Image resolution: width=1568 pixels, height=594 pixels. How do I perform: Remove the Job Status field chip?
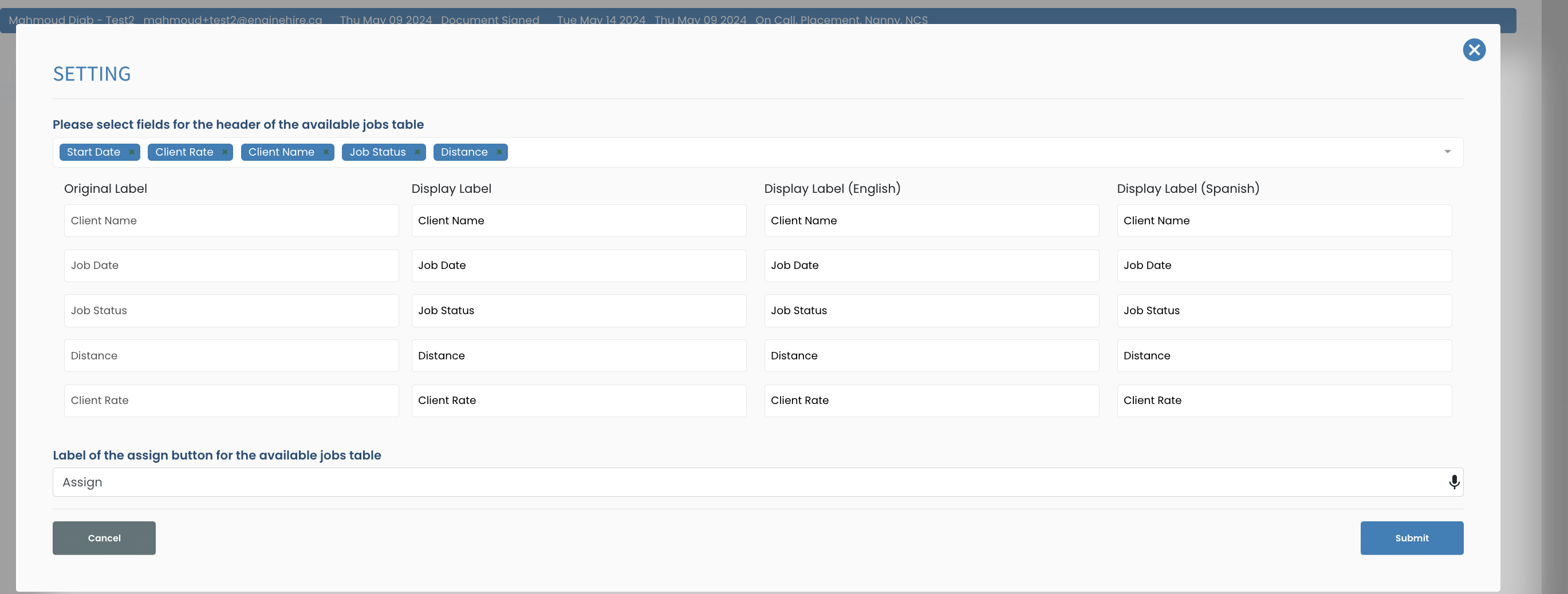[x=417, y=152]
